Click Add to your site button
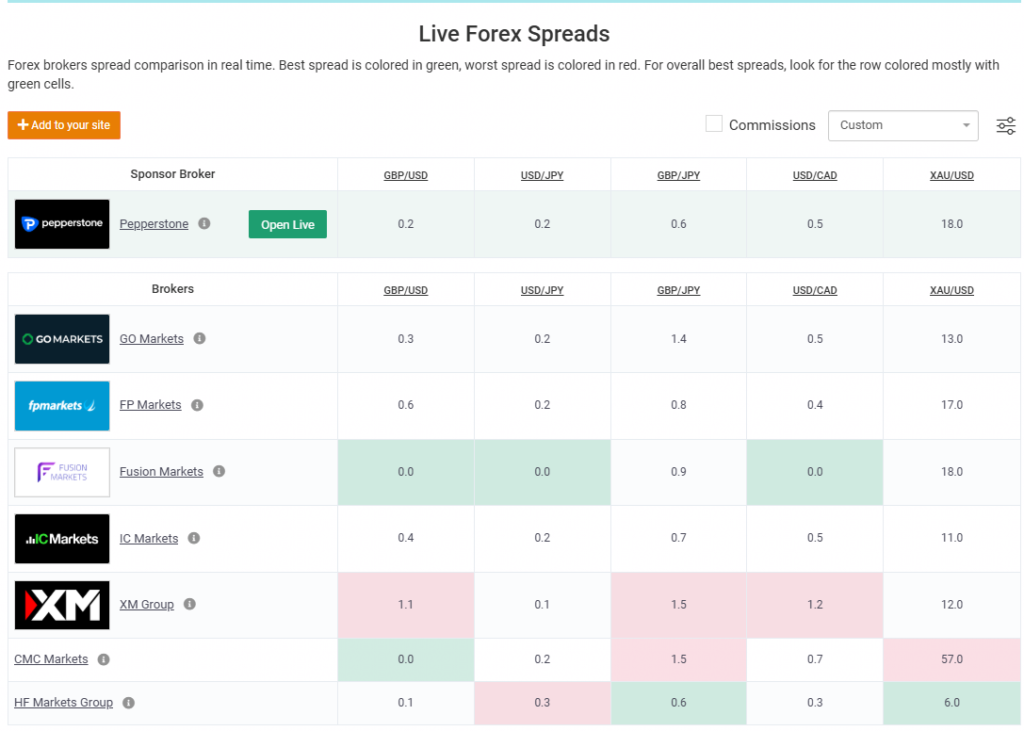1024x731 pixels. [x=64, y=125]
